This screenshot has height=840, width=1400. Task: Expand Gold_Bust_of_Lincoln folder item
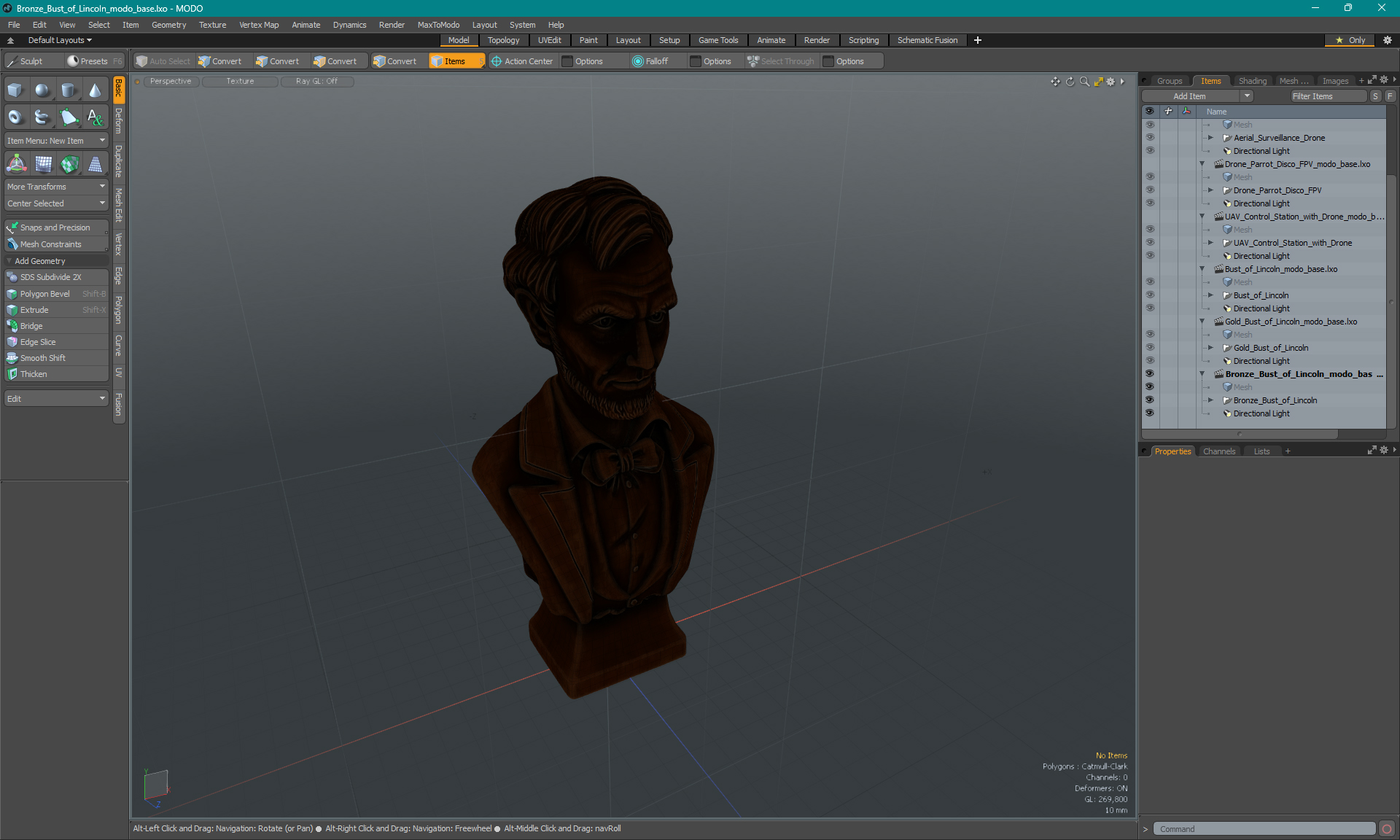click(1210, 348)
